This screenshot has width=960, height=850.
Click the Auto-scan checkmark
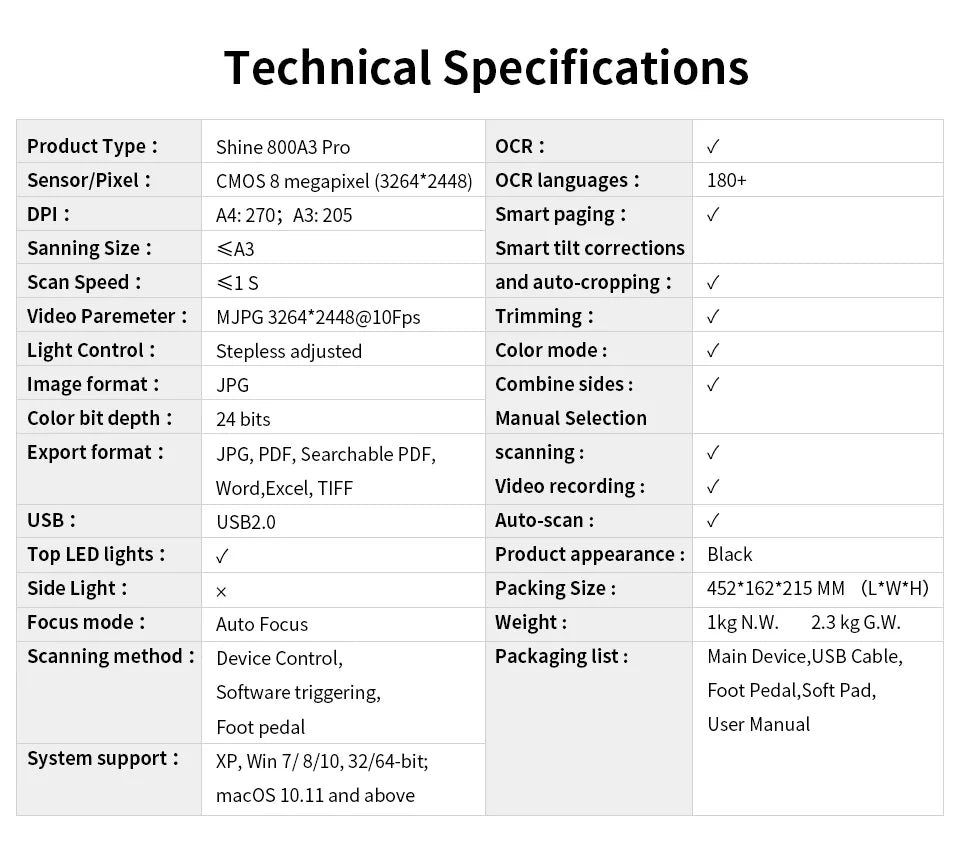pos(712,521)
